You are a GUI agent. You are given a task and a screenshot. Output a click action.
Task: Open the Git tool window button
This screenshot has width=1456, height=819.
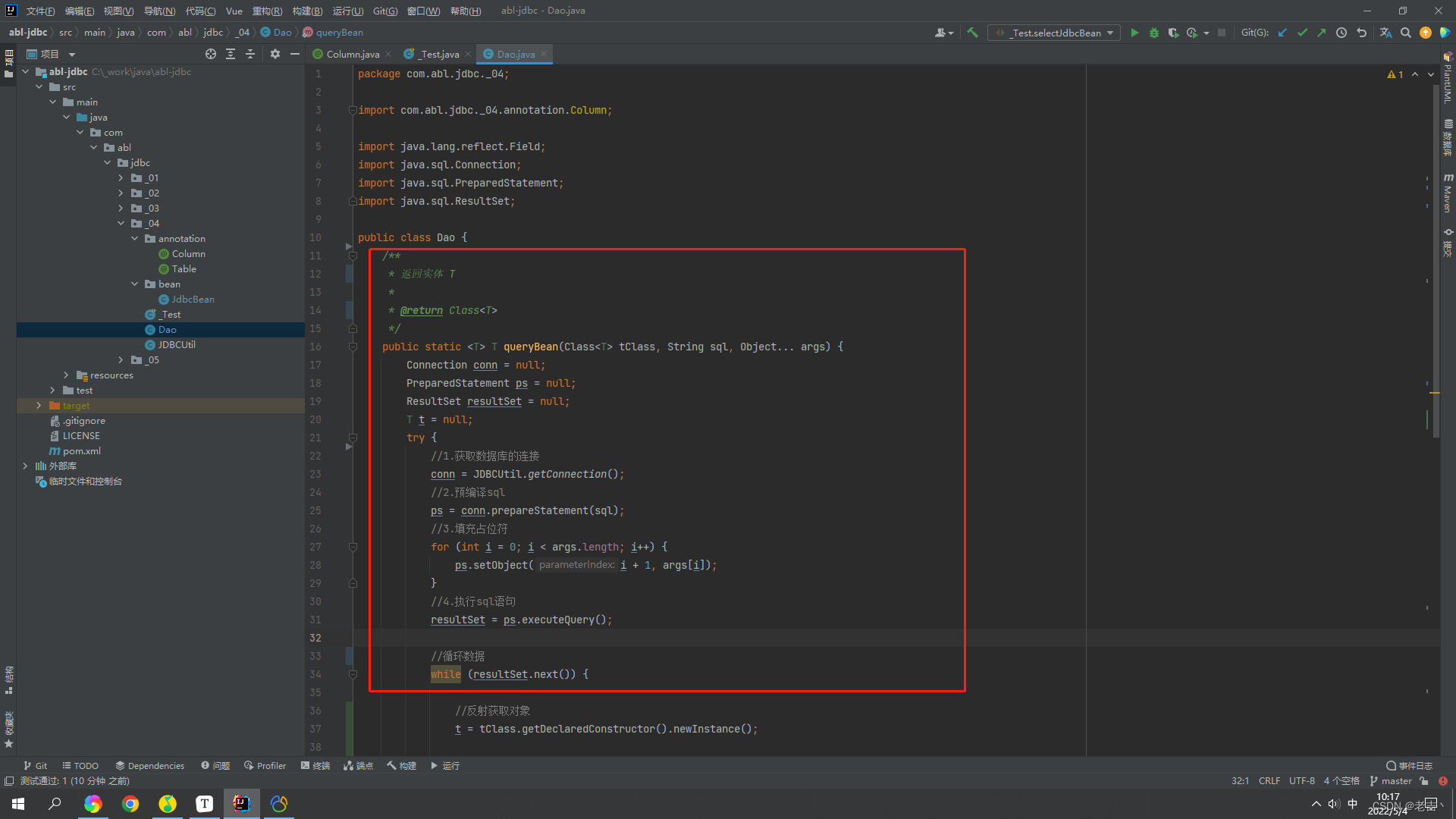pyautogui.click(x=36, y=766)
